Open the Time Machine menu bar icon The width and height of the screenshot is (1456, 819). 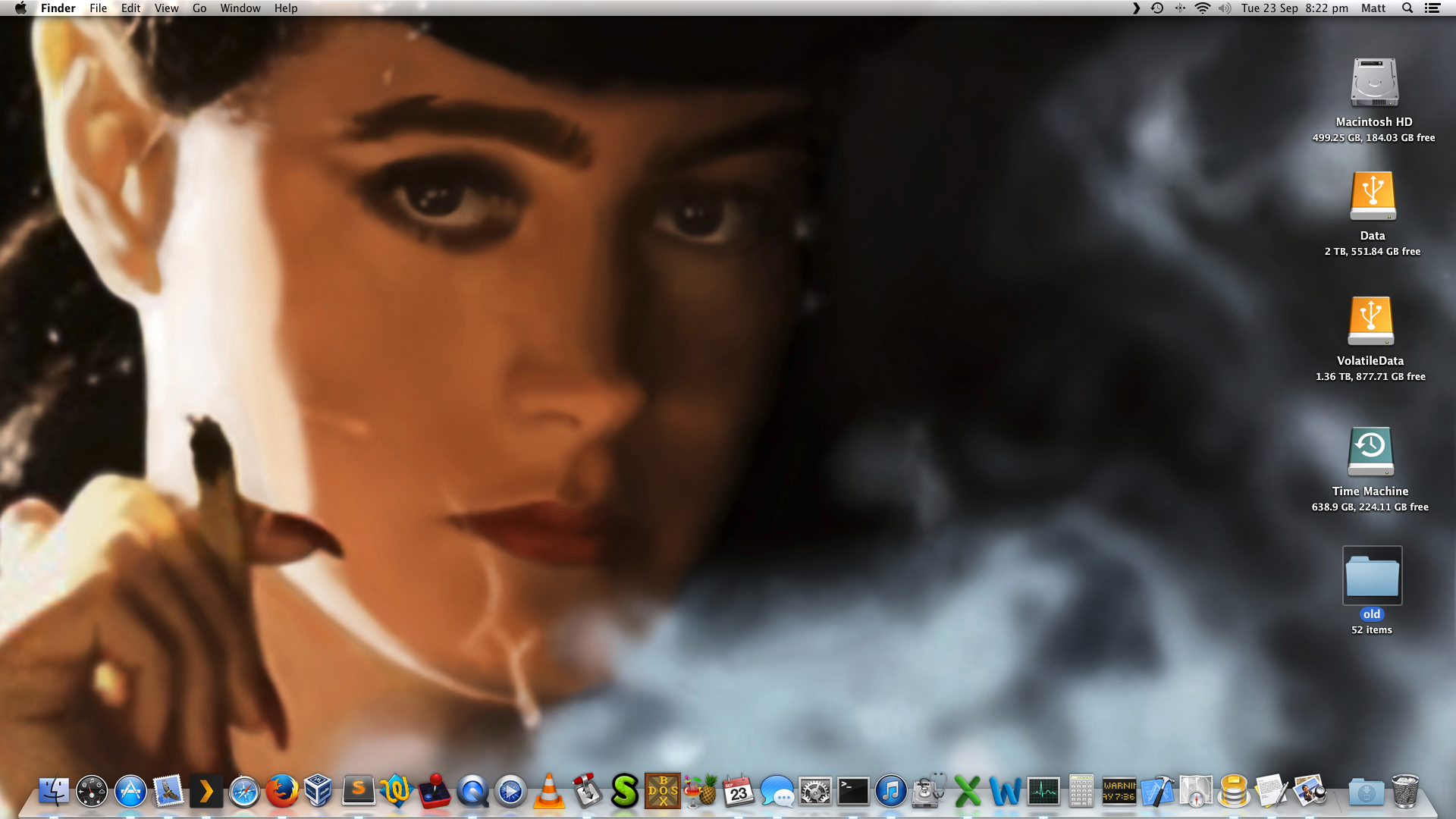(1157, 8)
